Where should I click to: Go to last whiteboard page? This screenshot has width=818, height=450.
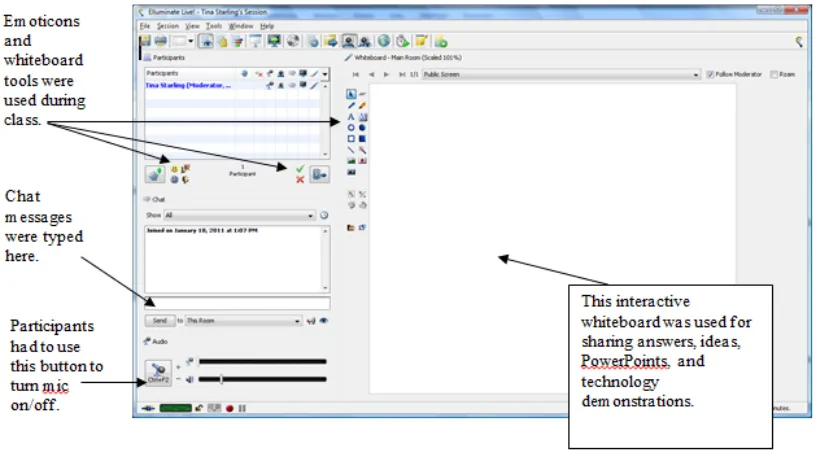tap(402, 75)
